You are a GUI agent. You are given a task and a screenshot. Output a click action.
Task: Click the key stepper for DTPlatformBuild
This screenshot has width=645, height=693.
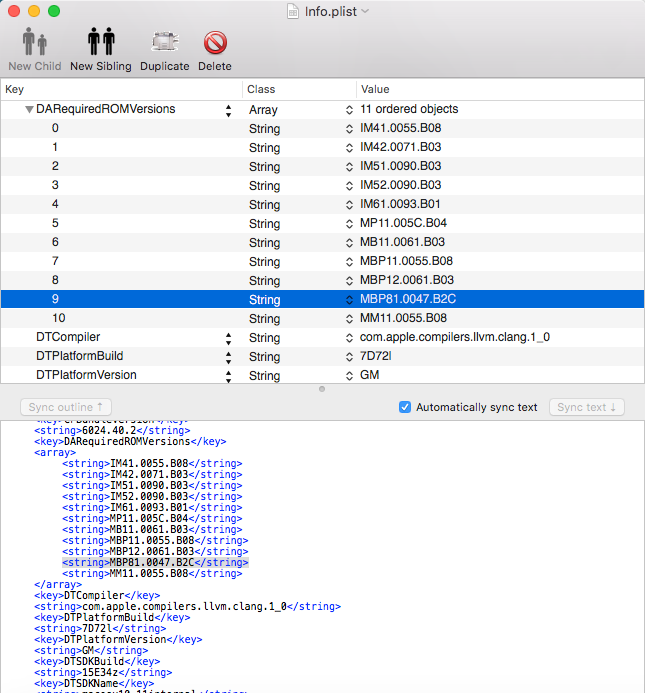(228, 358)
